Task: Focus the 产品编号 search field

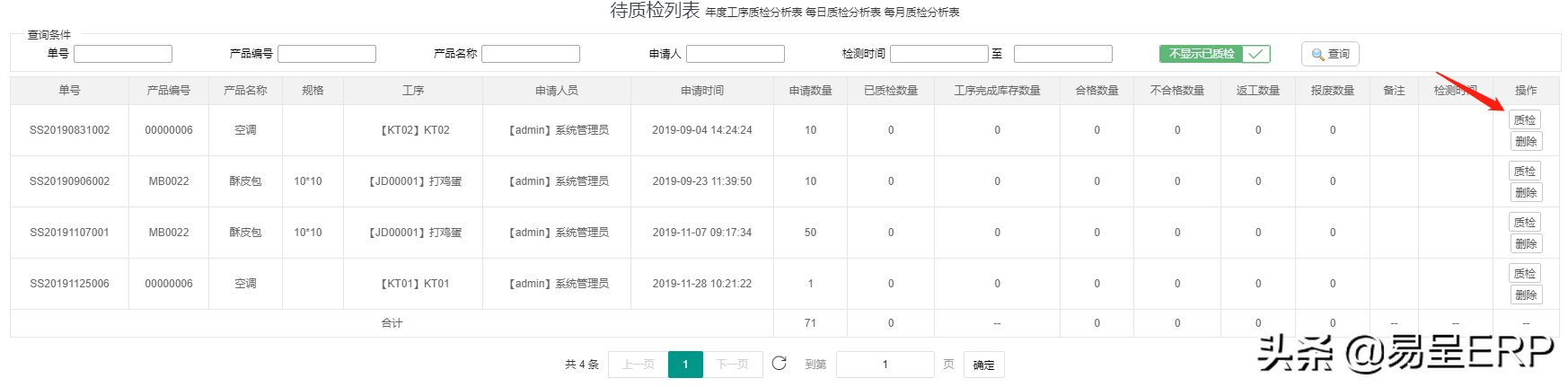Action: (x=326, y=54)
